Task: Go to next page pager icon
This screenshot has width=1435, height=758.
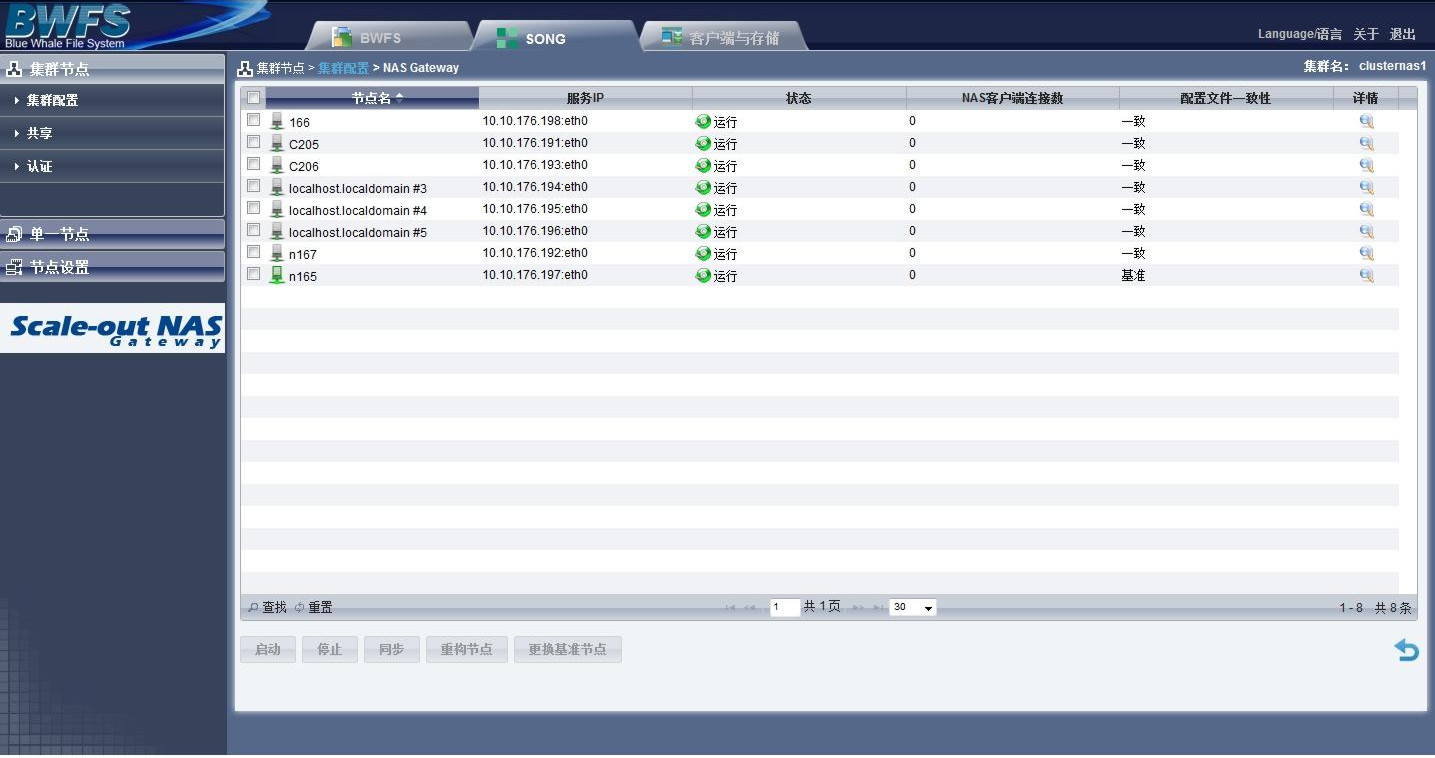Action: [x=858, y=608]
